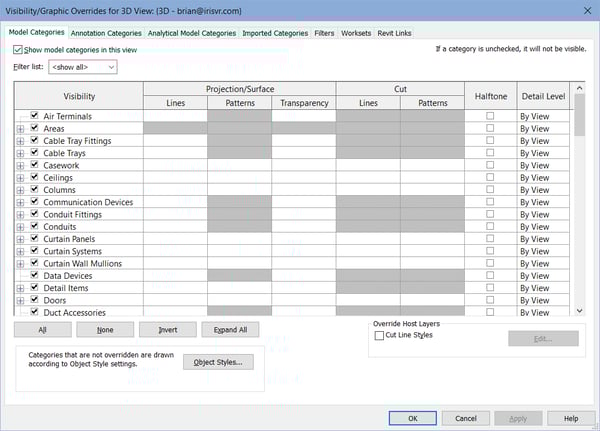Uncheck Air Terminals visibility
This screenshot has height=431, width=600.
click(34, 115)
